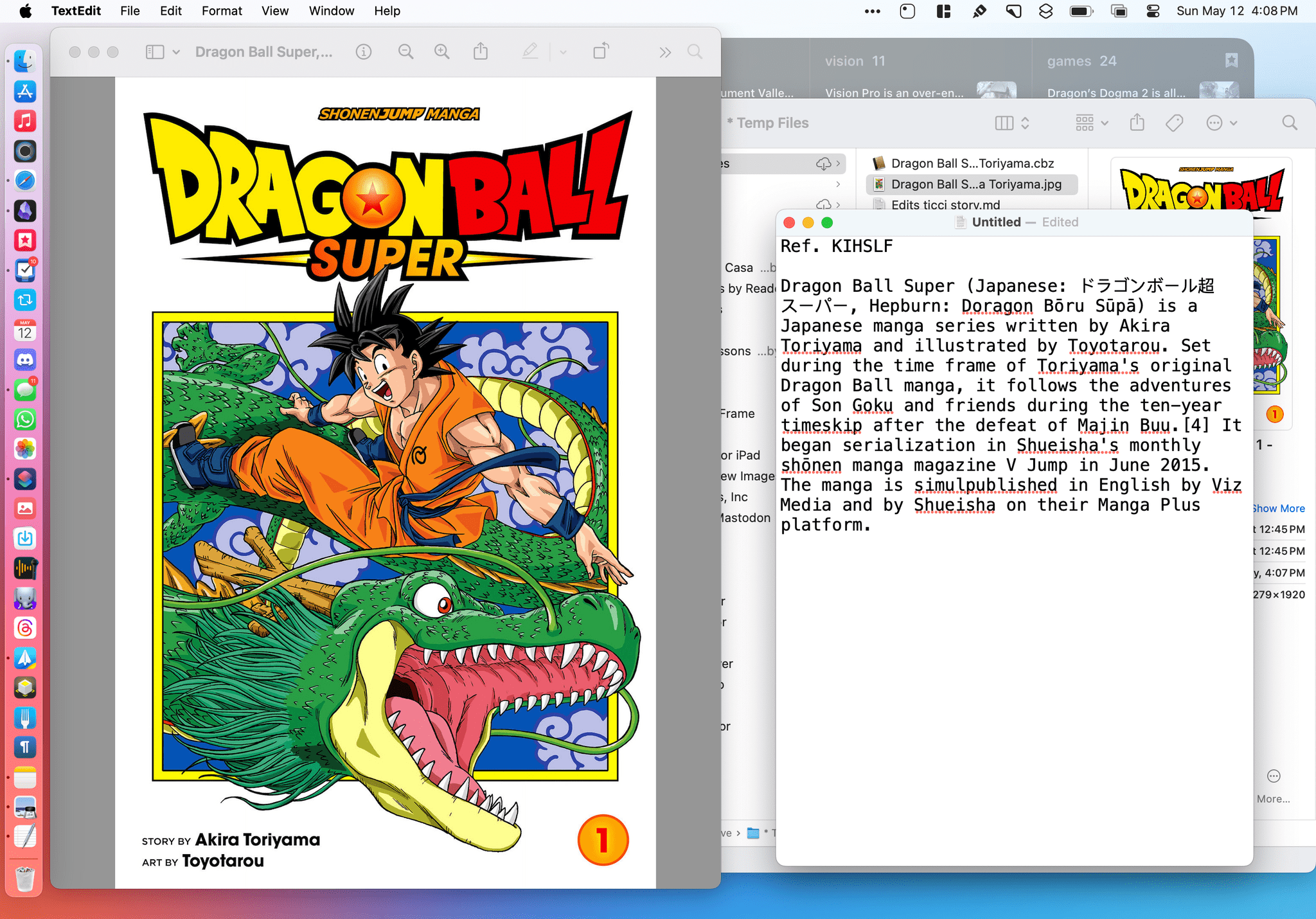Click the three-dots menu bar extra

873,11
